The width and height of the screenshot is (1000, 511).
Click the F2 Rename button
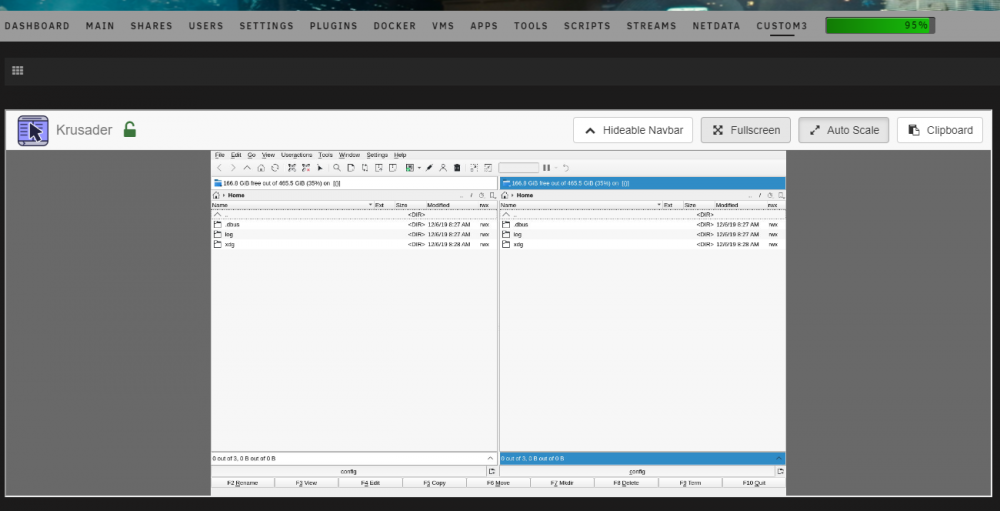coord(243,483)
